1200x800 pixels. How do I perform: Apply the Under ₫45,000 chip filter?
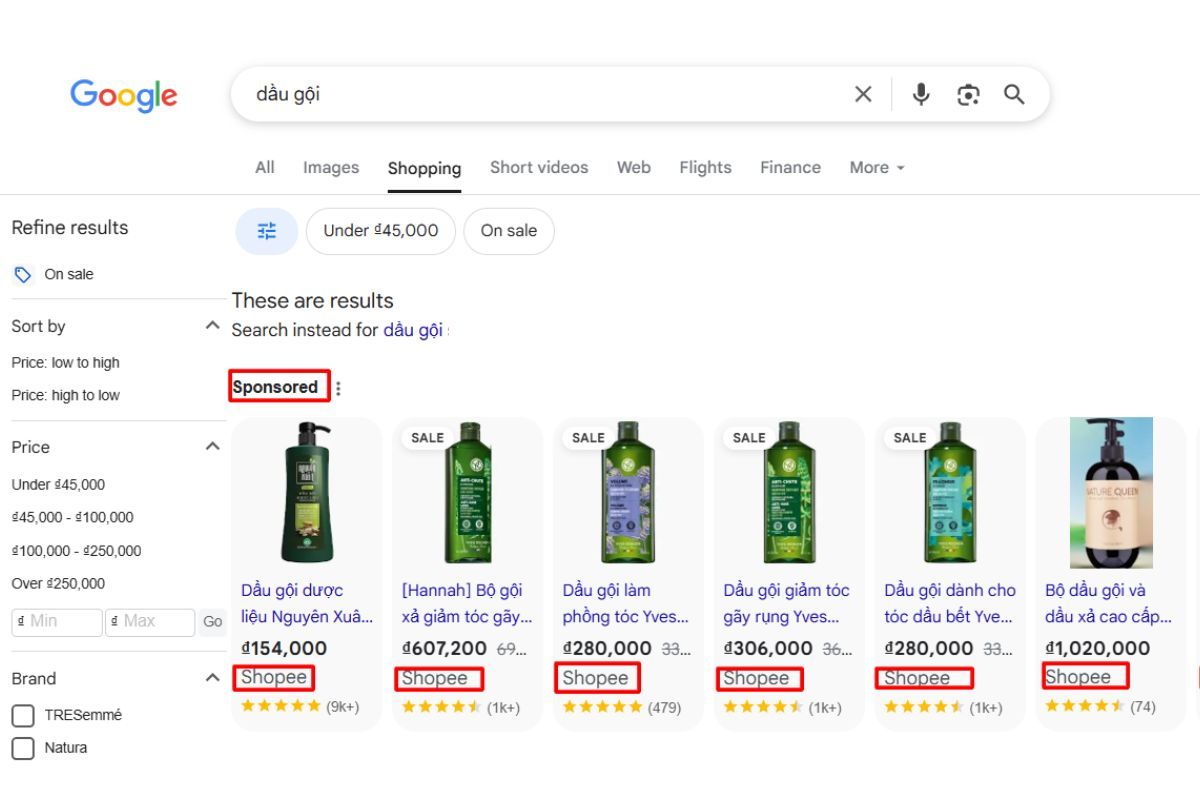(x=381, y=231)
